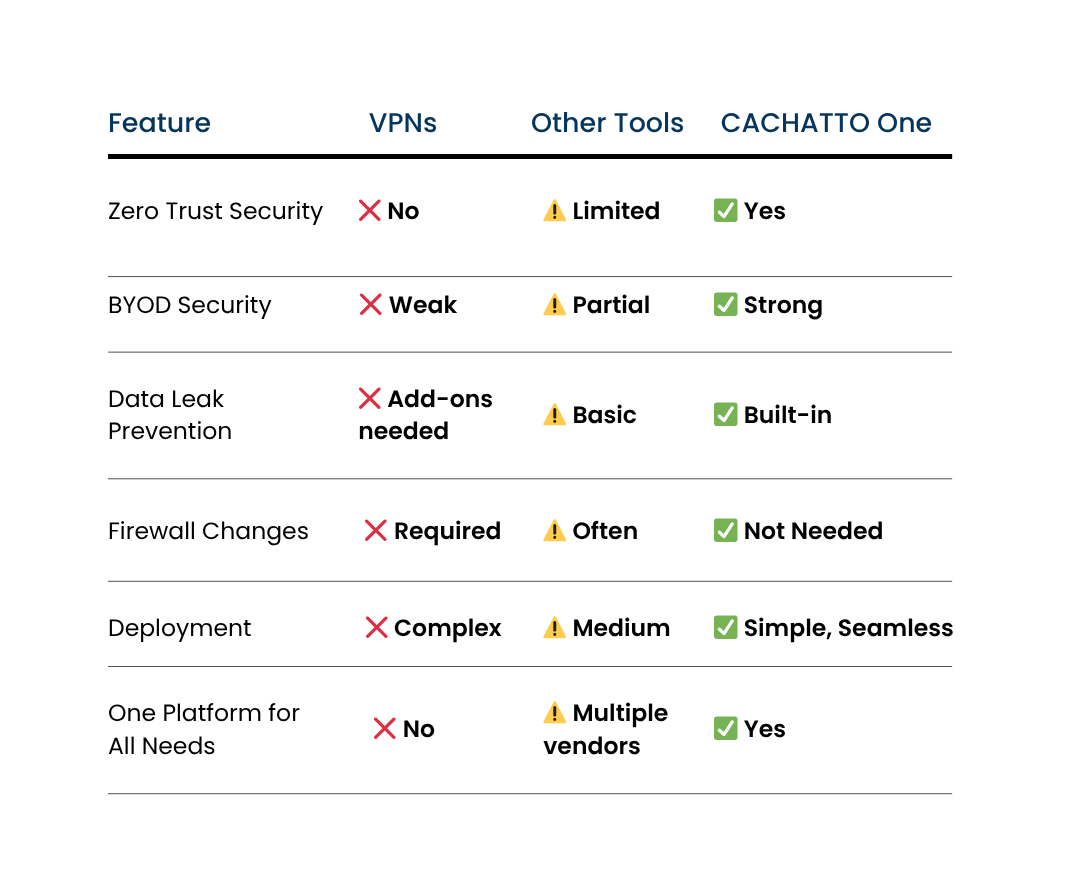This screenshot has width=1080, height=890.
Task: Click the green checkmark next to Built-in
Action: pyautogui.click(x=725, y=415)
